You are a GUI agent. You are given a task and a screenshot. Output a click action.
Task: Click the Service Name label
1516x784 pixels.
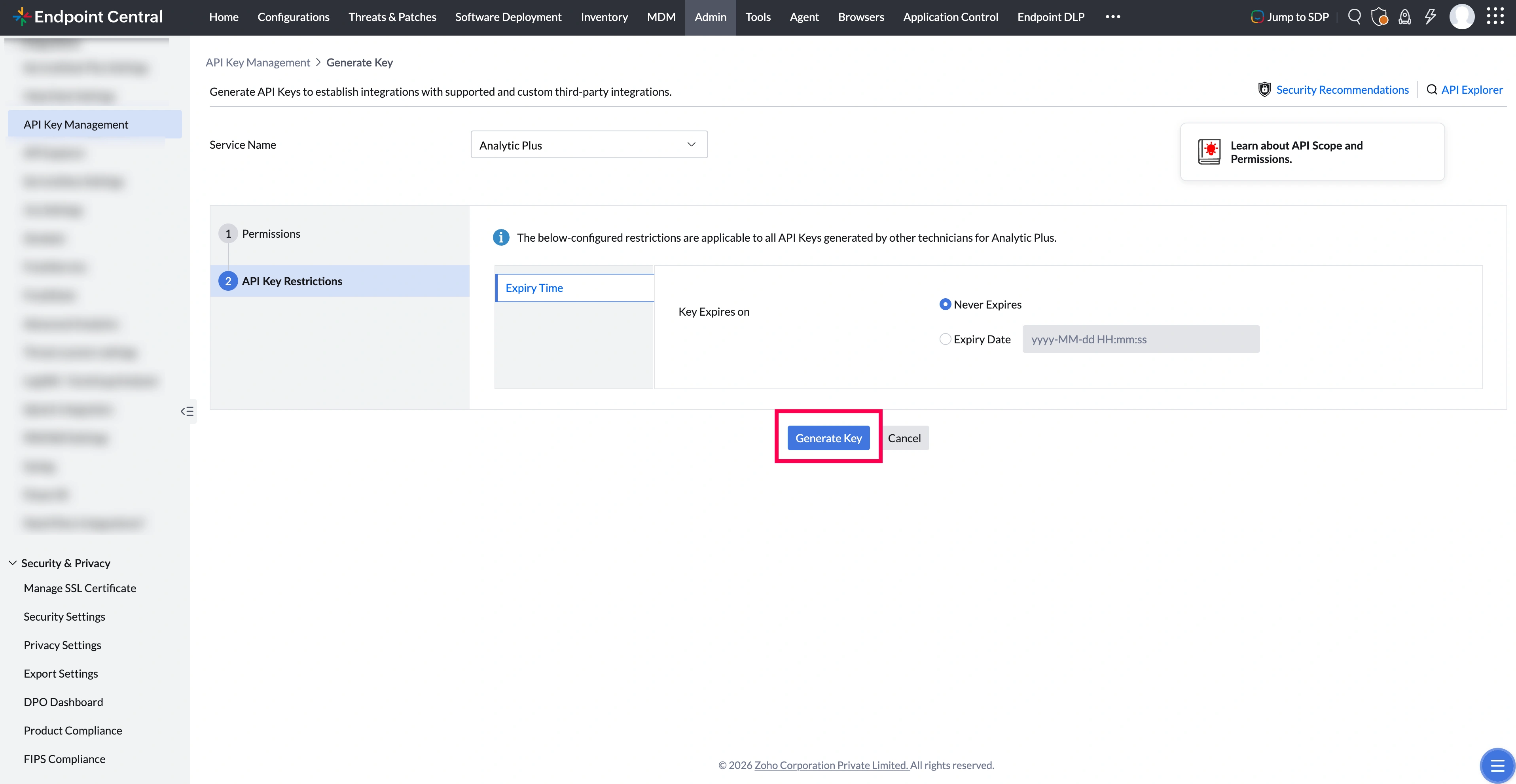pos(243,145)
